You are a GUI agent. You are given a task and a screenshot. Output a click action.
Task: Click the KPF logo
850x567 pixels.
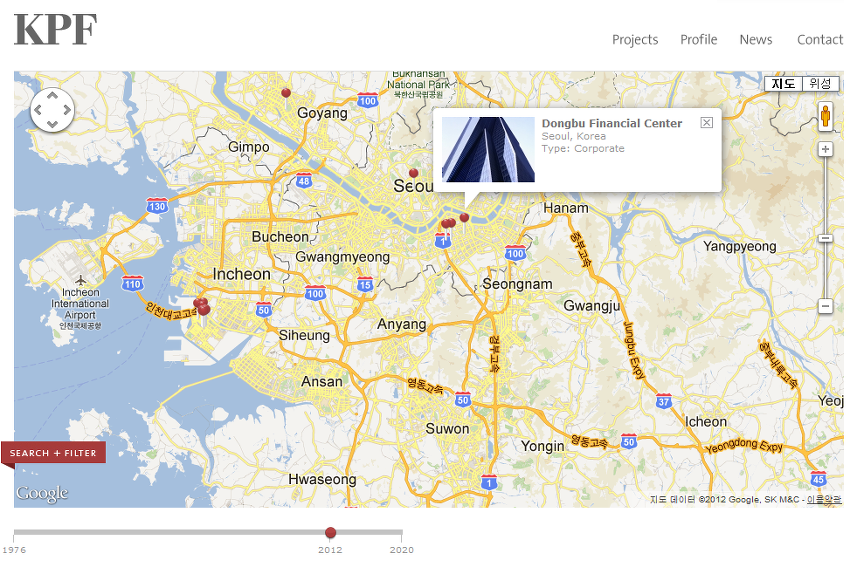[x=55, y=30]
